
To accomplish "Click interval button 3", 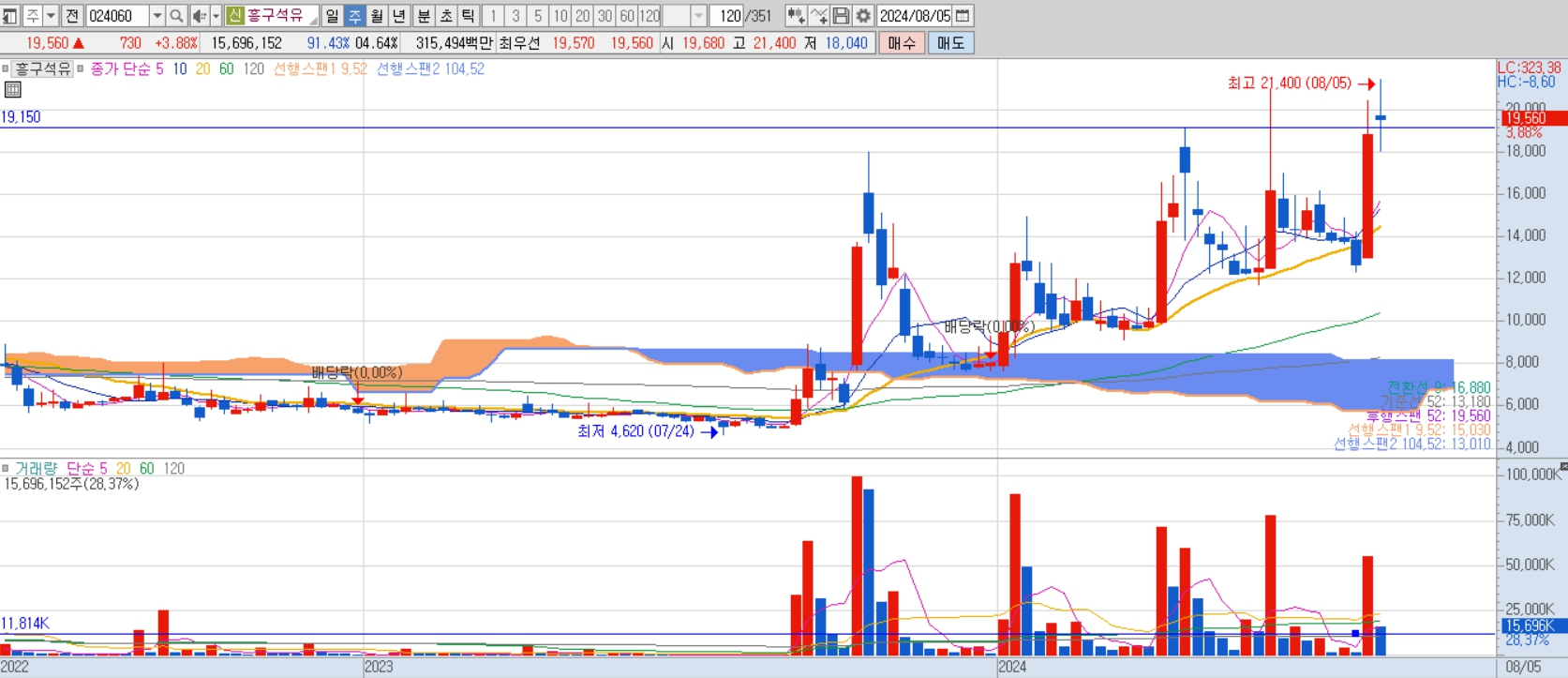I will (515, 16).
